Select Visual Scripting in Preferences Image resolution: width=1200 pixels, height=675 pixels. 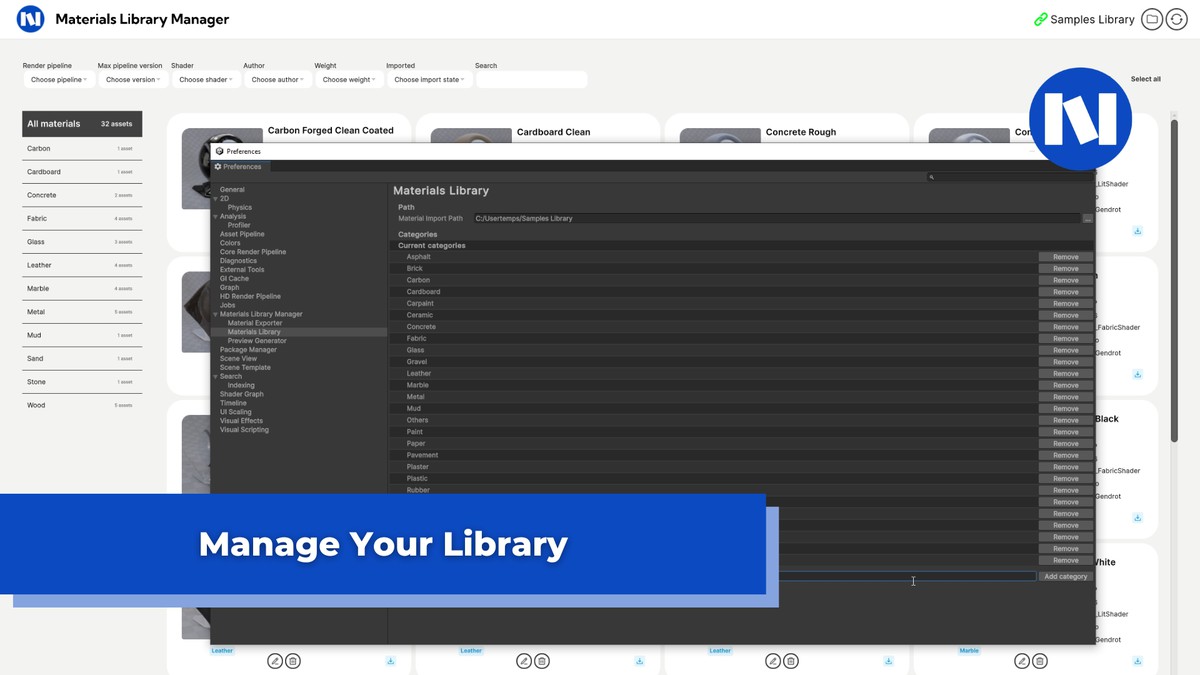click(244, 430)
